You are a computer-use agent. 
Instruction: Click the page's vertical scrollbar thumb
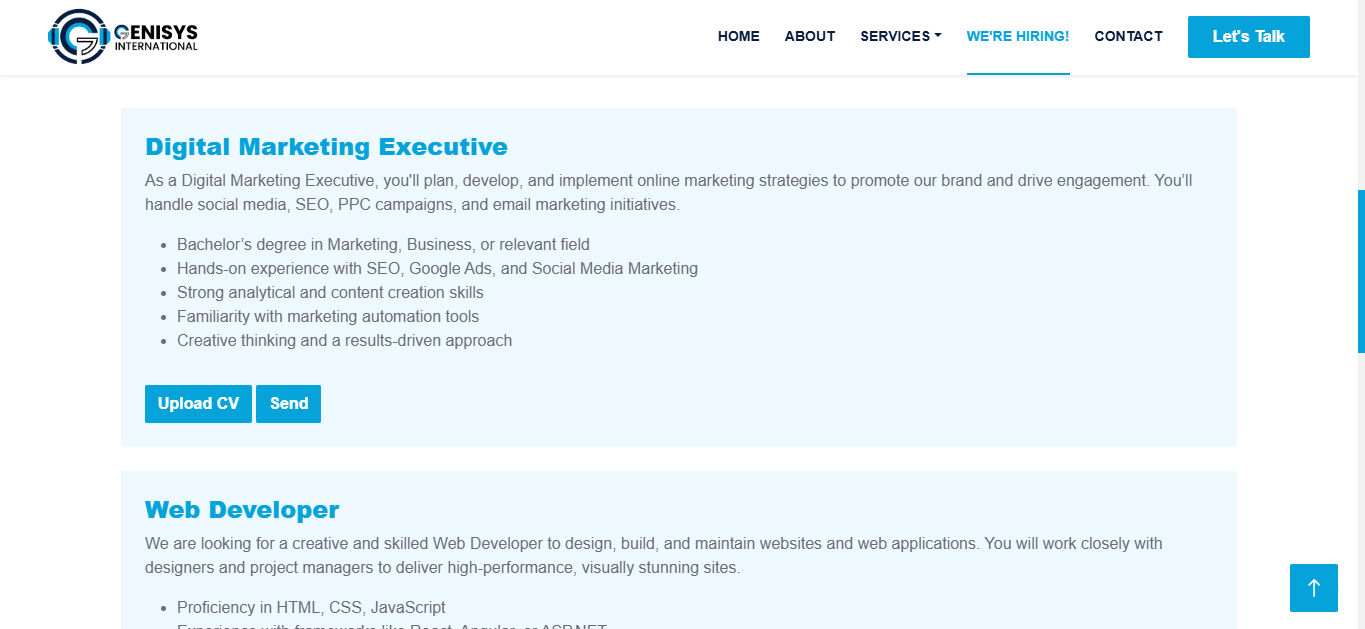tap(1360, 270)
